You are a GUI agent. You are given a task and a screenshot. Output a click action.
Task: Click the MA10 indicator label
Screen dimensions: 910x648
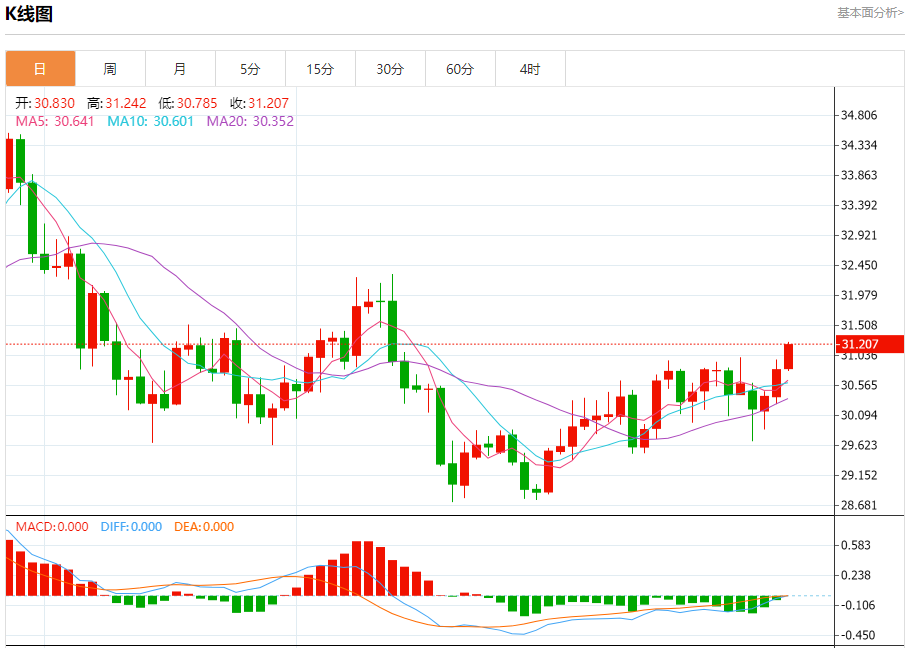click(150, 121)
